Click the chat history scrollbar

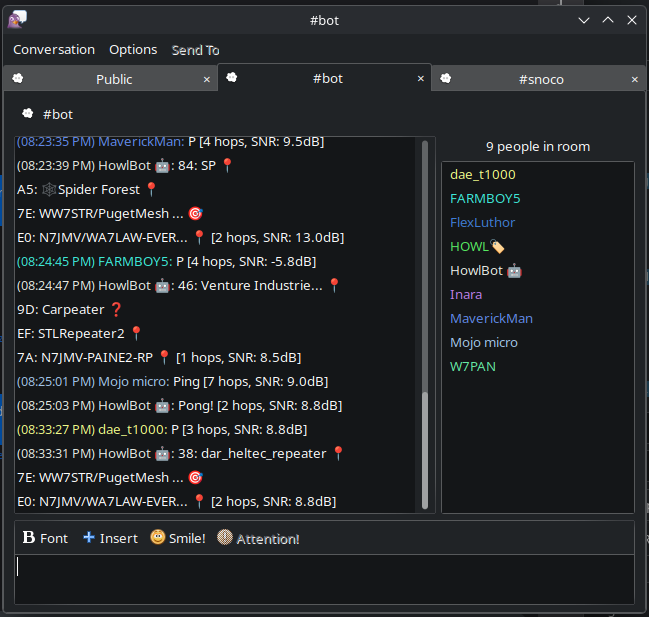click(425, 450)
